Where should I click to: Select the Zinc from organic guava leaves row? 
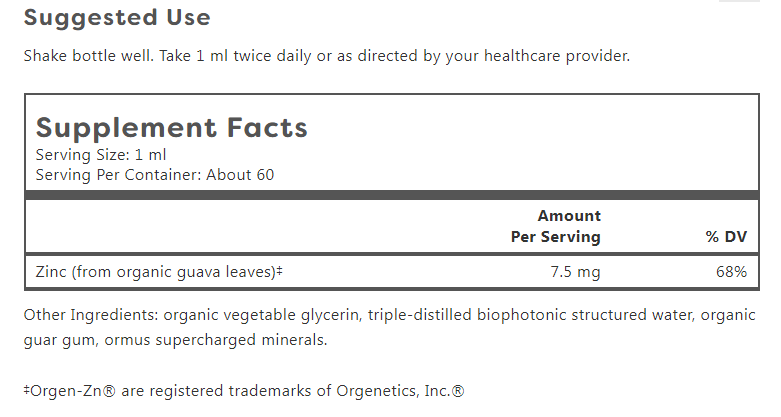click(392, 272)
